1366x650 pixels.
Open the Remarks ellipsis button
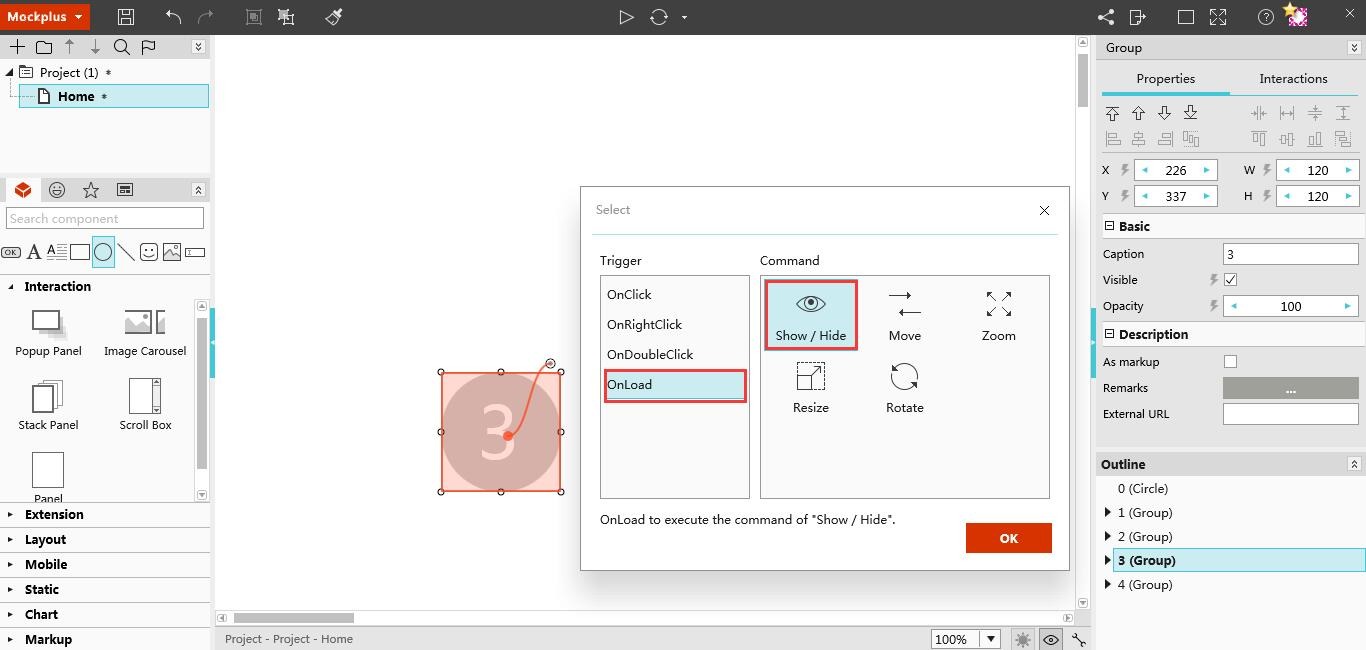click(x=1290, y=388)
